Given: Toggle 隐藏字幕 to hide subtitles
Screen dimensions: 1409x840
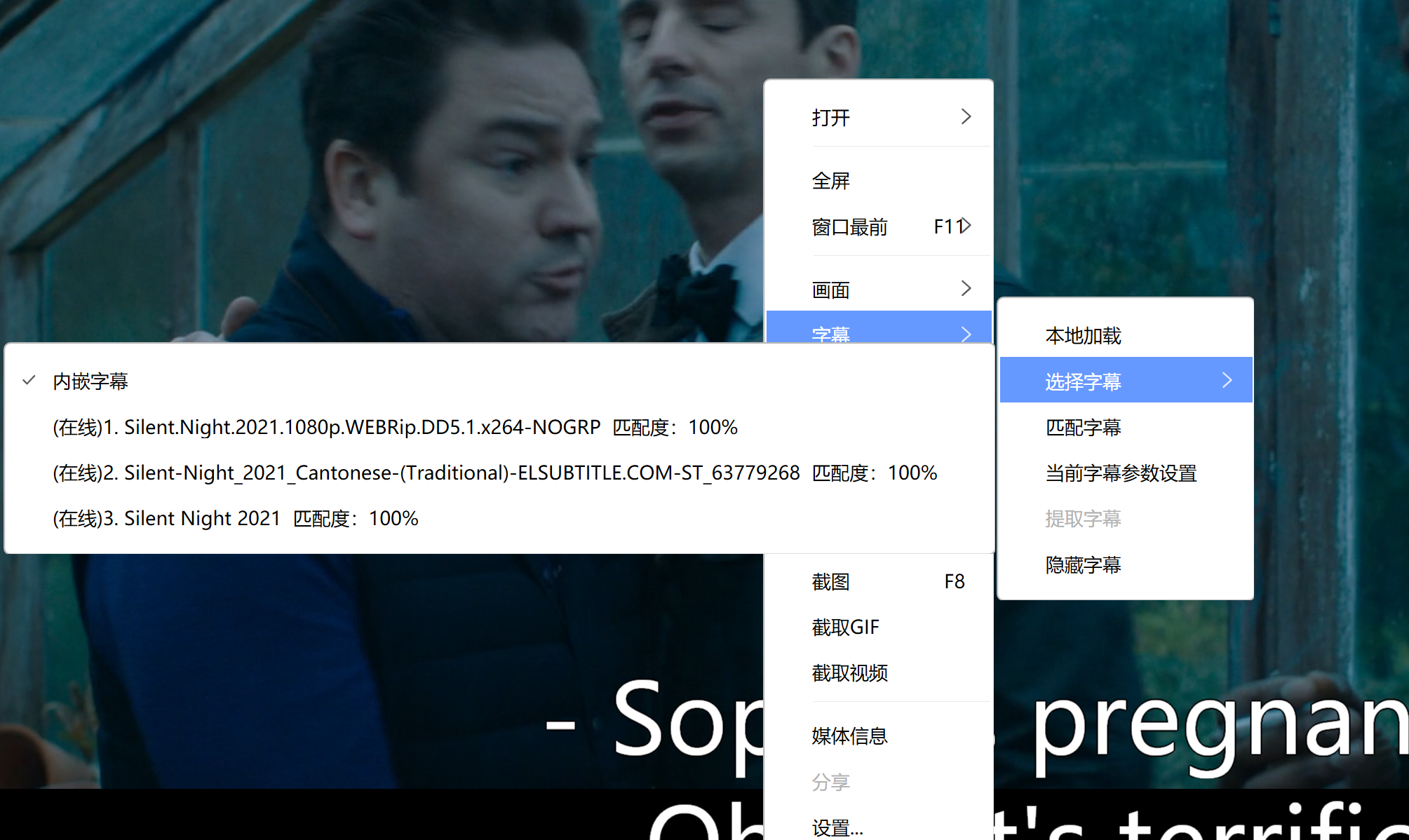Looking at the screenshot, I should coord(1083,564).
